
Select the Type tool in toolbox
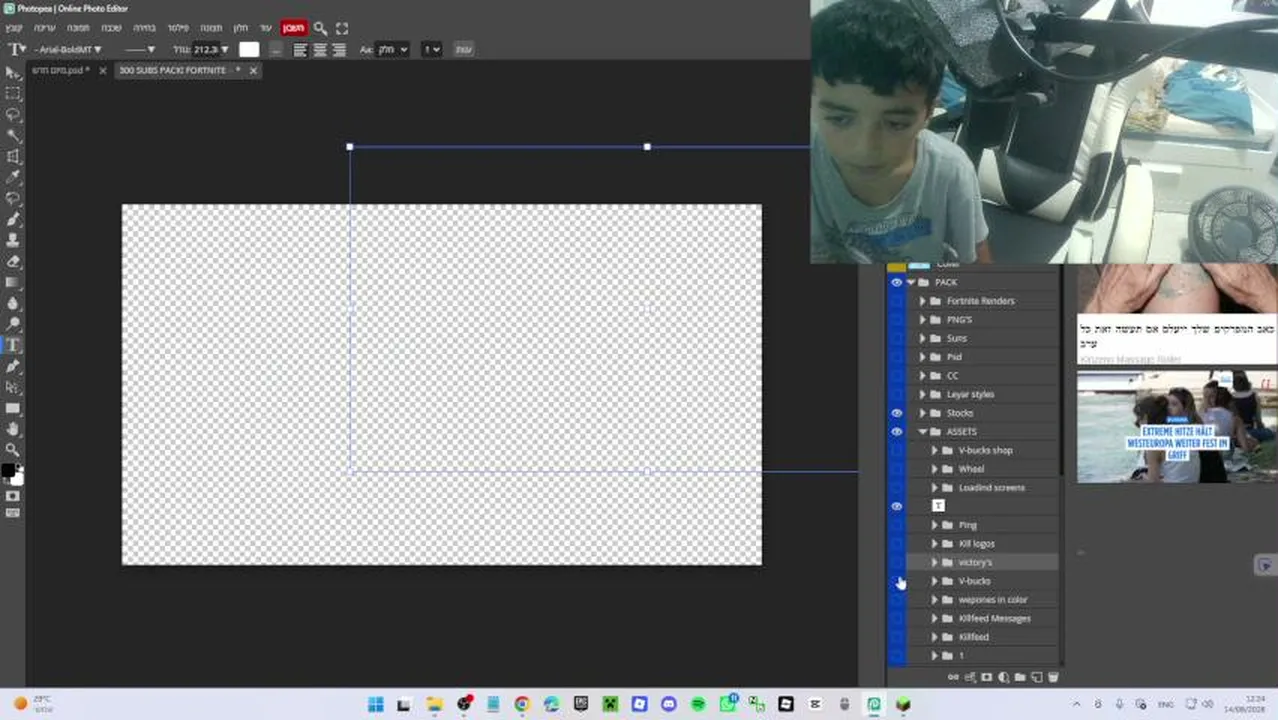click(x=13, y=345)
